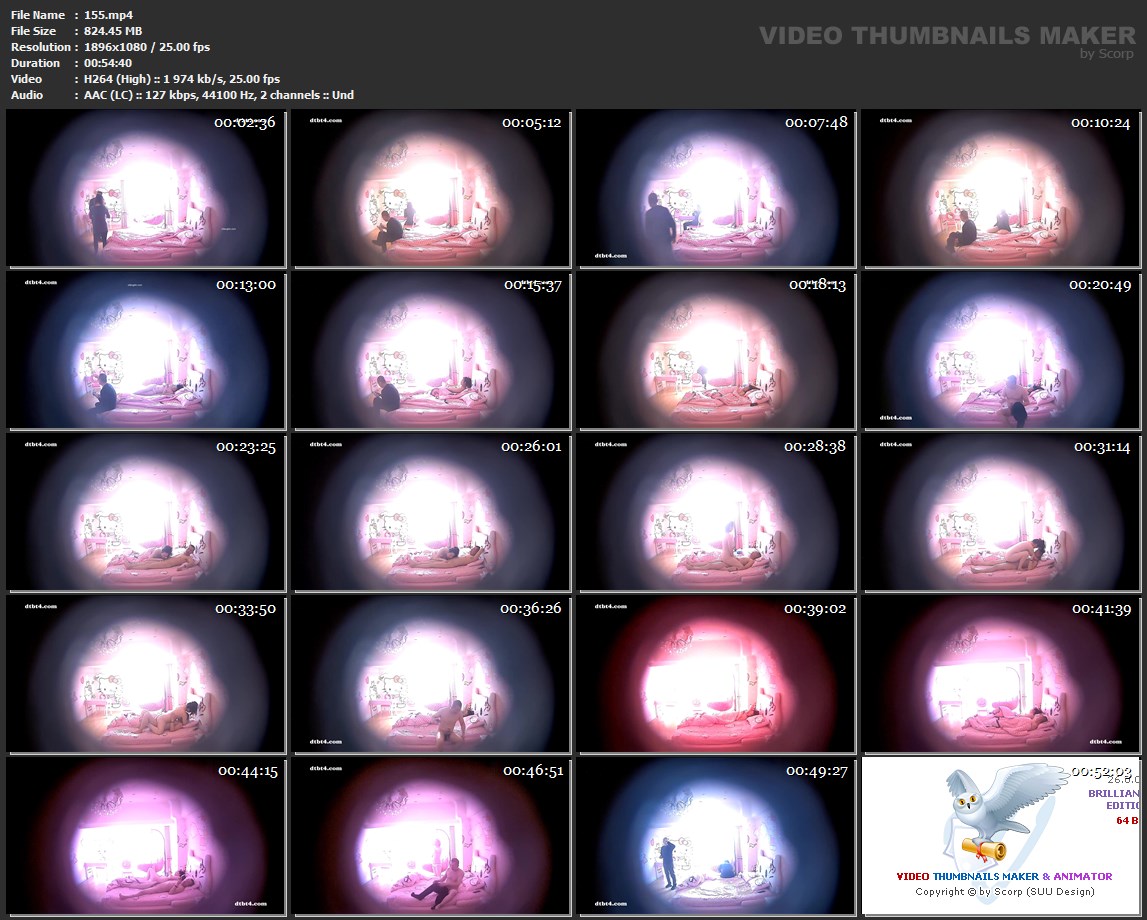
Task: Select the thumbnail stamped 00:02:36
Action: click(x=146, y=188)
